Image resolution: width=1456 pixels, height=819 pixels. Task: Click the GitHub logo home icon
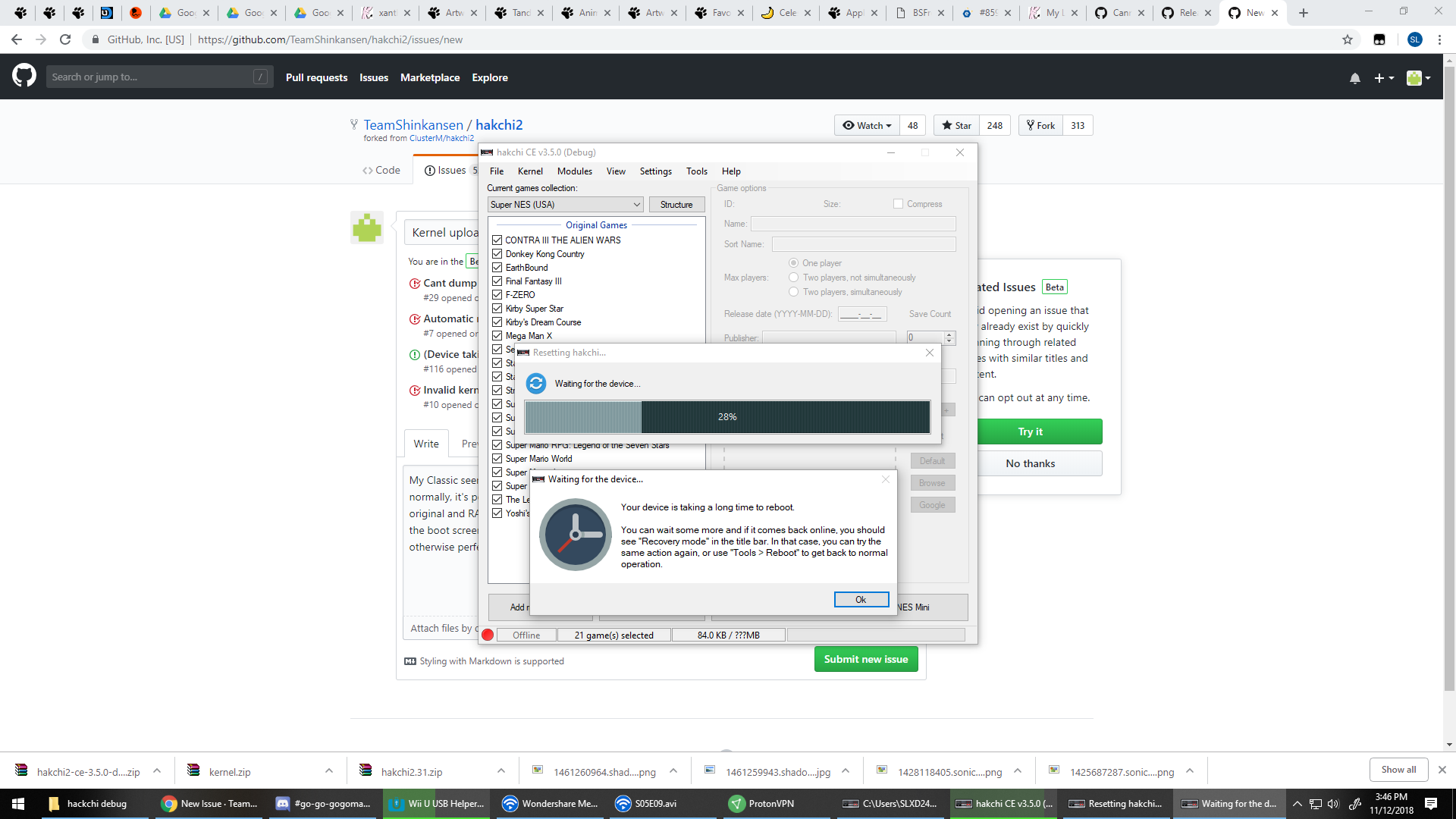[24, 76]
